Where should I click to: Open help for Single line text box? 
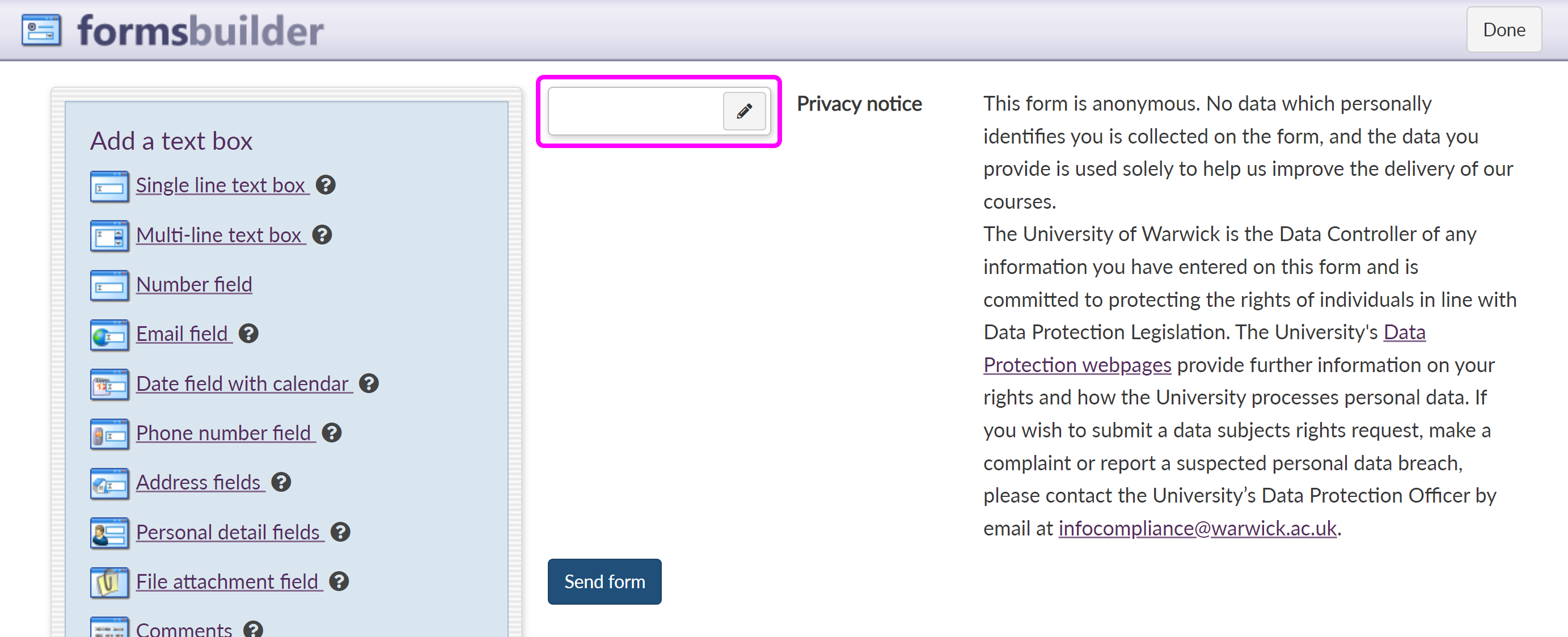326,184
